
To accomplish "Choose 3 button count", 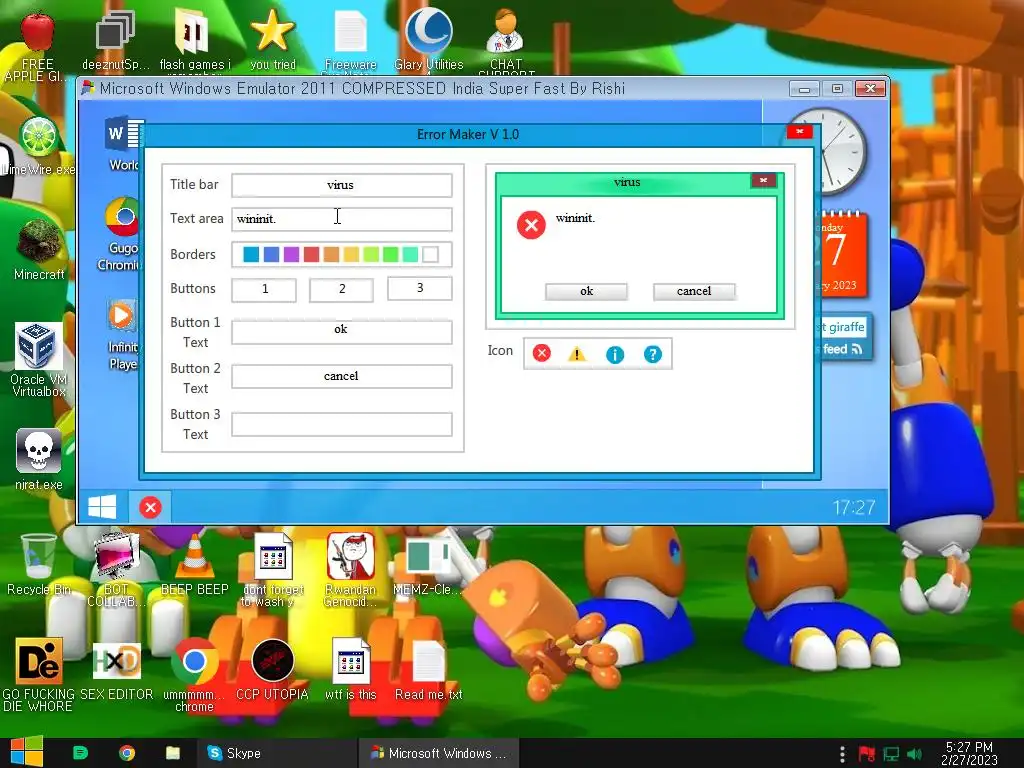I will click(x=419, y=288).
